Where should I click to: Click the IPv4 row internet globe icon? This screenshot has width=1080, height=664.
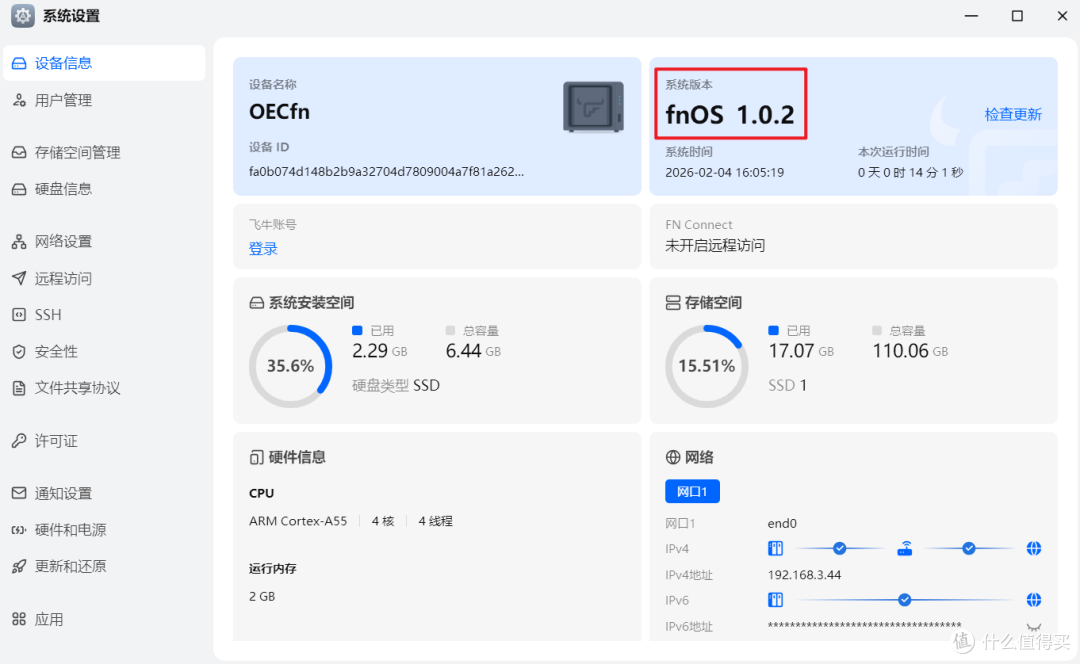click(x=1034, y=548)
